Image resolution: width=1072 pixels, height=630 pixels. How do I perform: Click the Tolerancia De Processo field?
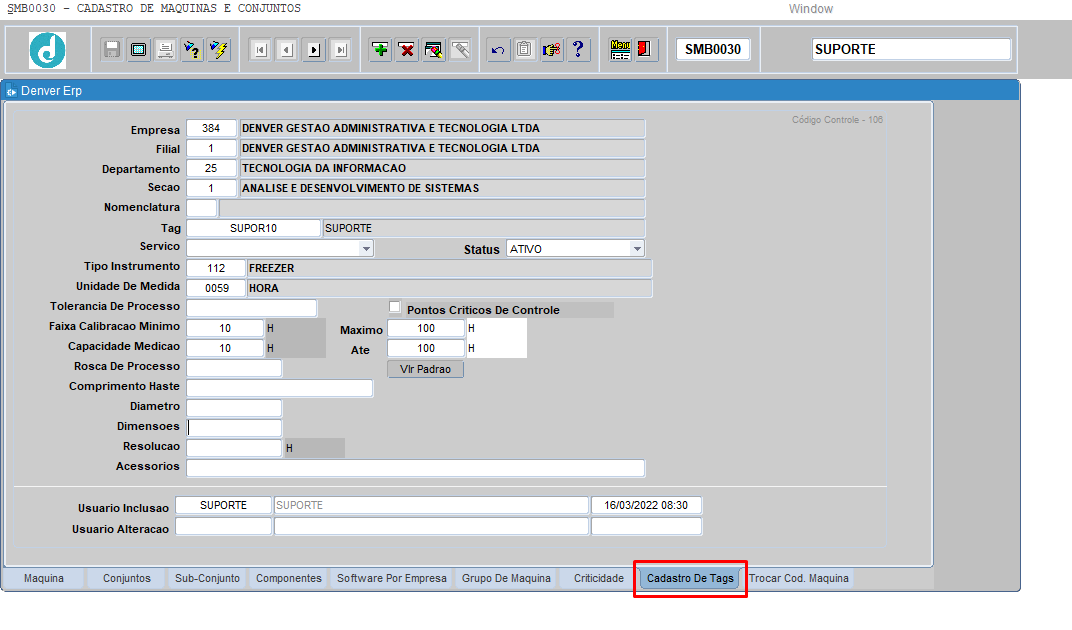pyautogui.click(x=252, y=308)
